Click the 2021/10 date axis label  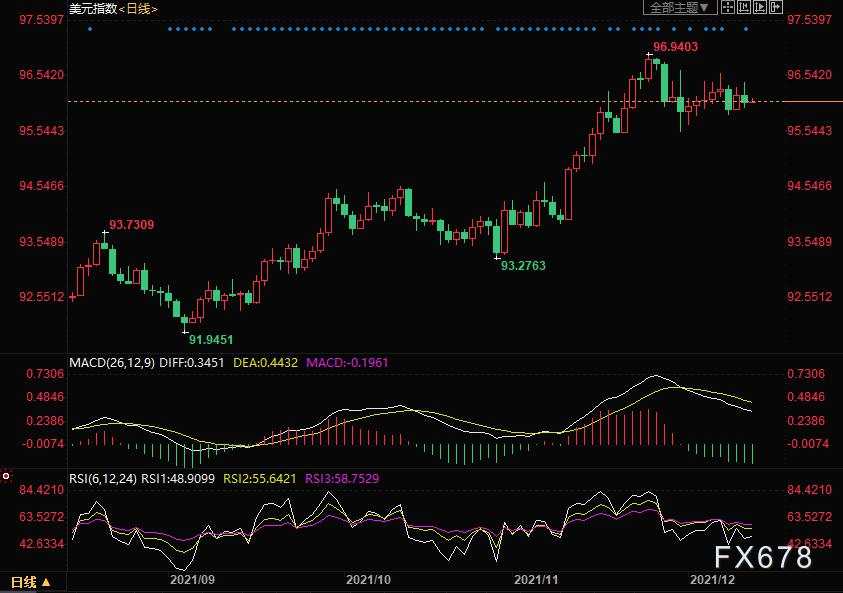tap(368, 580)
